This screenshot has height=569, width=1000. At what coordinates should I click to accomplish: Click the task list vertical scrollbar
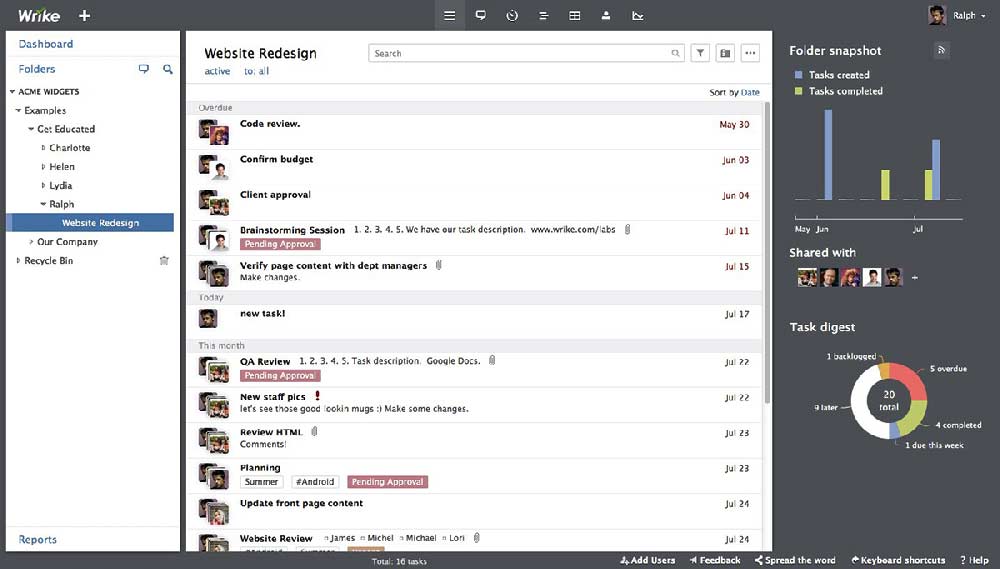click(767, 253)
